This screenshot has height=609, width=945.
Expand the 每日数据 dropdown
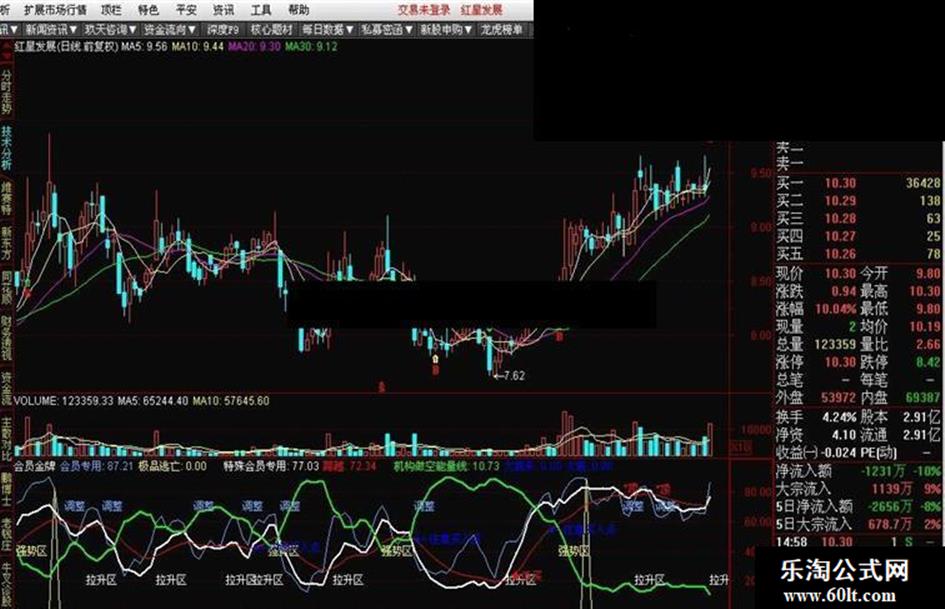pyautogui.click(x=328, y=29)
